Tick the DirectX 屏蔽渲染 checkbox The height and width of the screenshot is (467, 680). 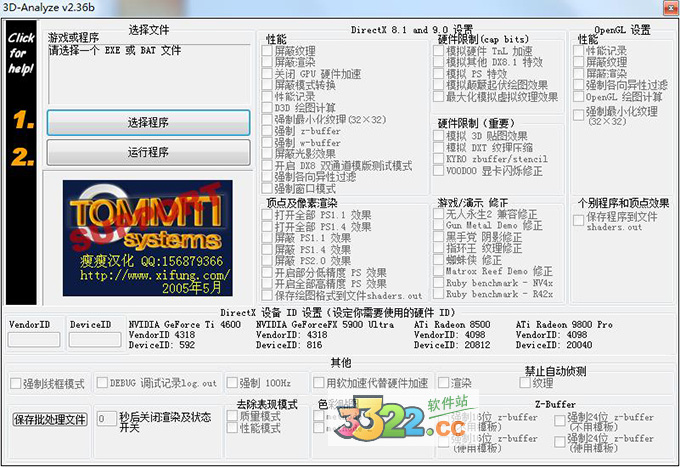pos(267,62)
